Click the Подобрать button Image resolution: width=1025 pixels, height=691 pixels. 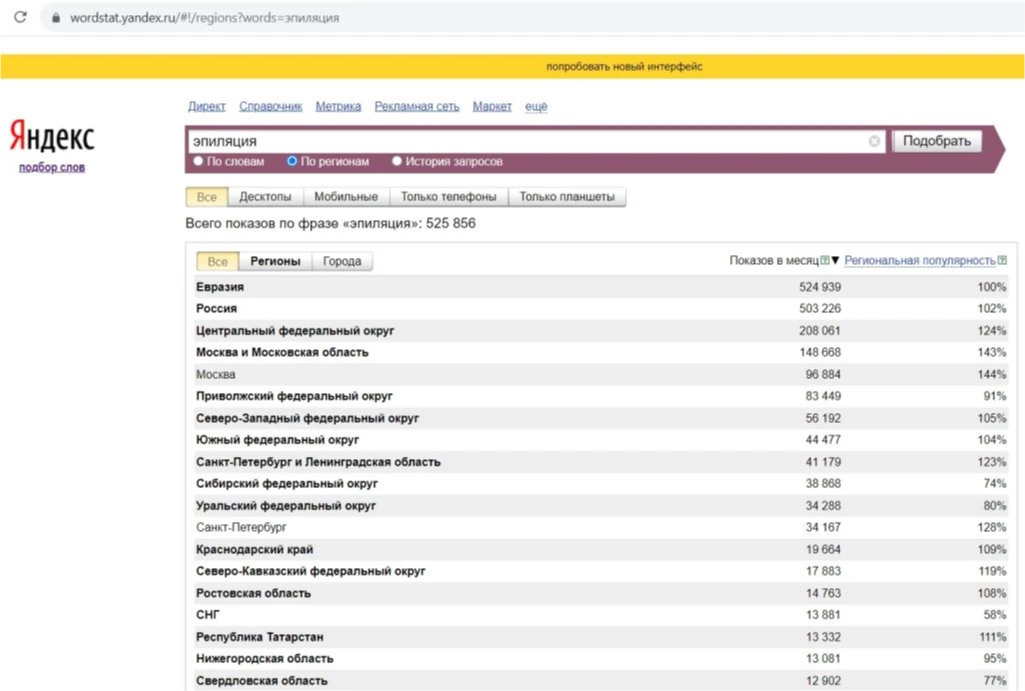pyautogui.click(x=937, y=141)
